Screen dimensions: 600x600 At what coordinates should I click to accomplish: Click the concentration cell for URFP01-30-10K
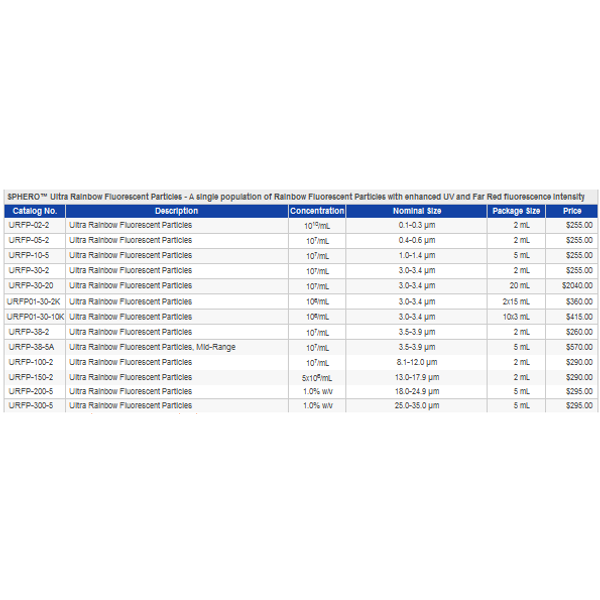(317, 317)
